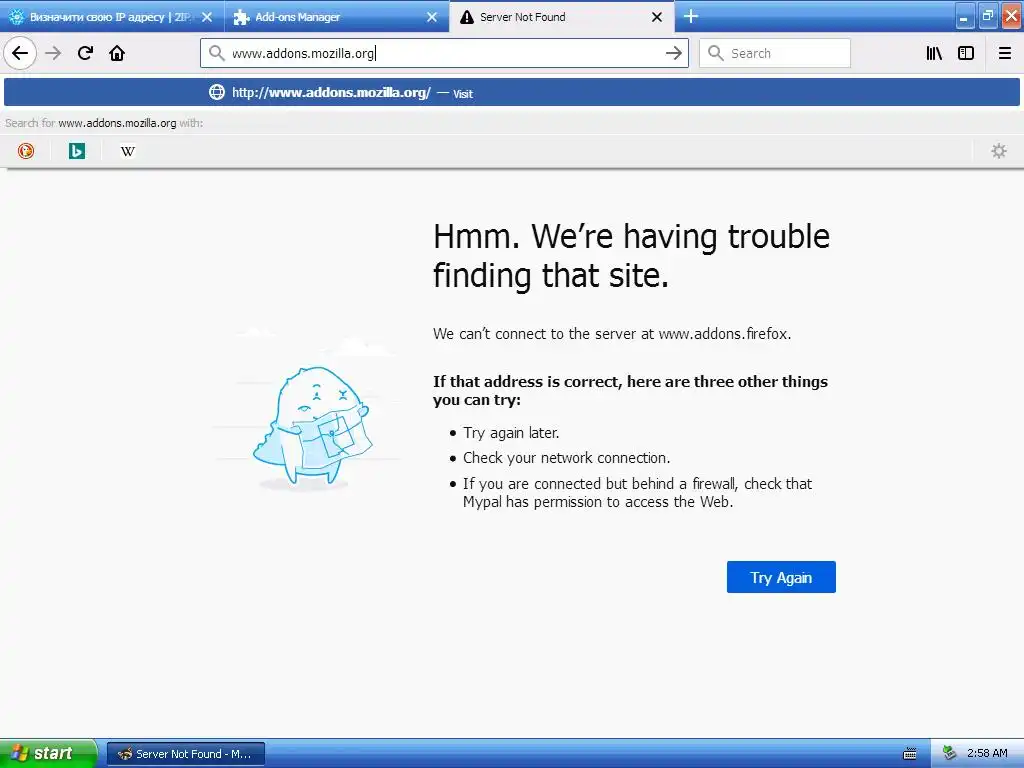Close the IP address tab

[x=207, y=17]
